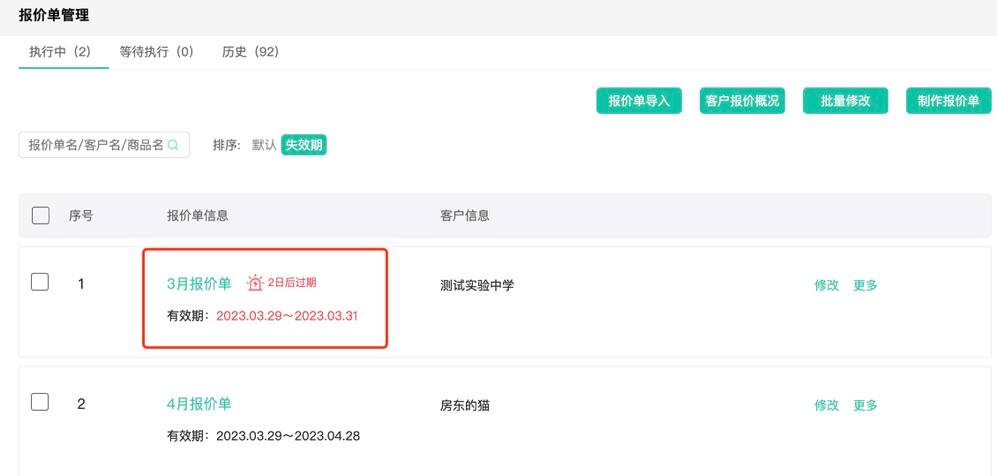Open the 3月报价单 link
This screenshot has width=997, height=476.
pos(199,284)
